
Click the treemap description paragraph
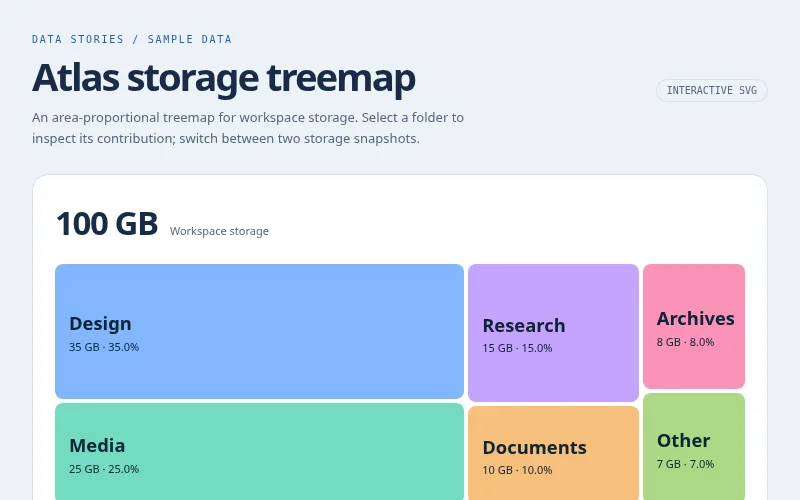pos(248,128)
